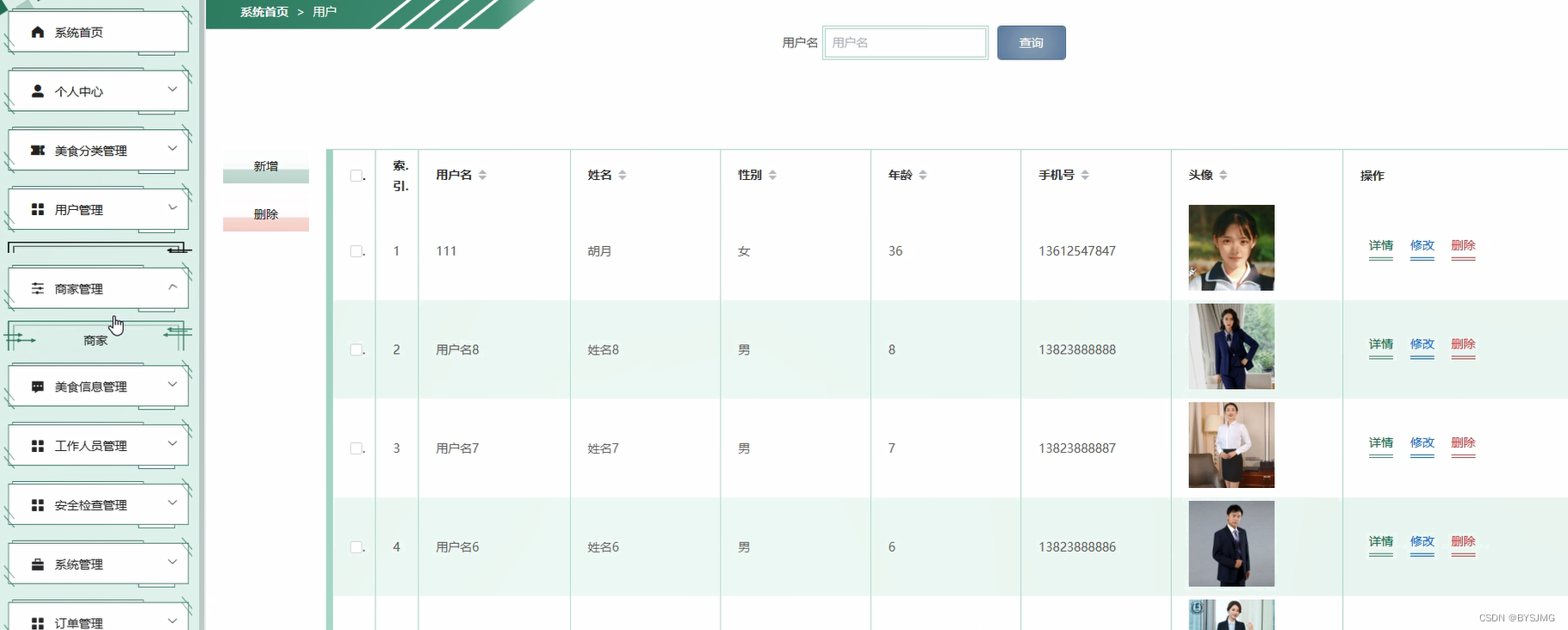Screen dimensions: 1568x630
Task: Sort by 年龄 column arrows
Action: (x=922, y=175)
